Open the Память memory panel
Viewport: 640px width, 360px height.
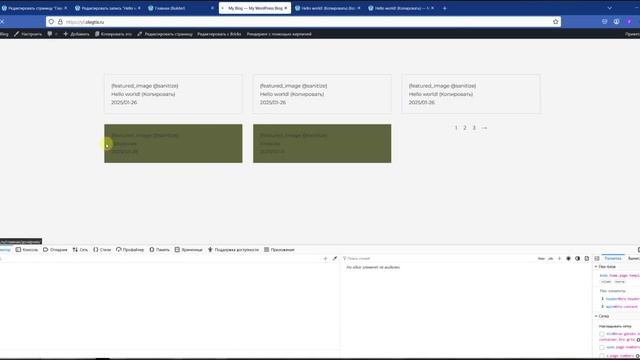tap(159, 249)
